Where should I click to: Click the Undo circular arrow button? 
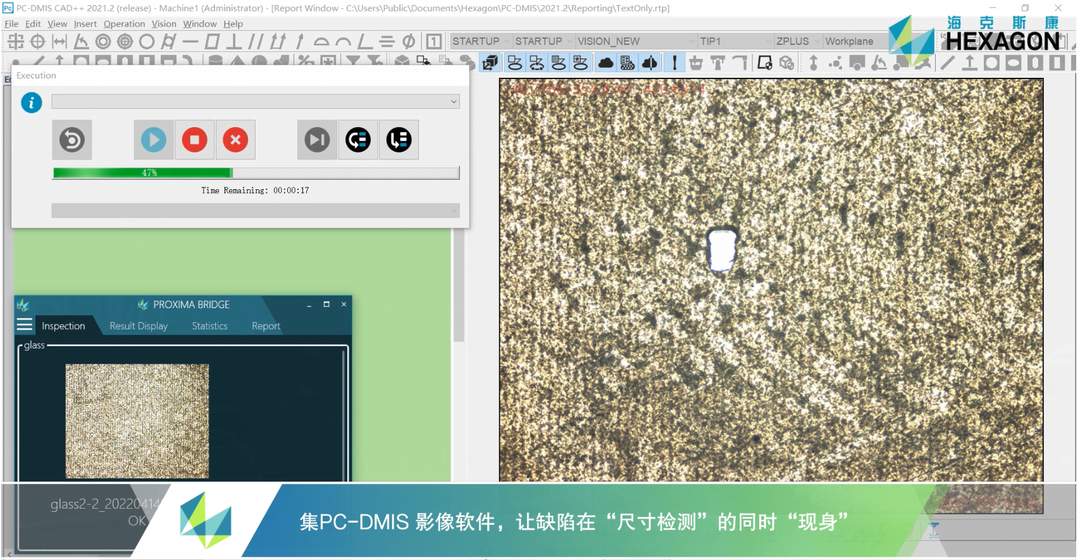click(x=72, y=140)
